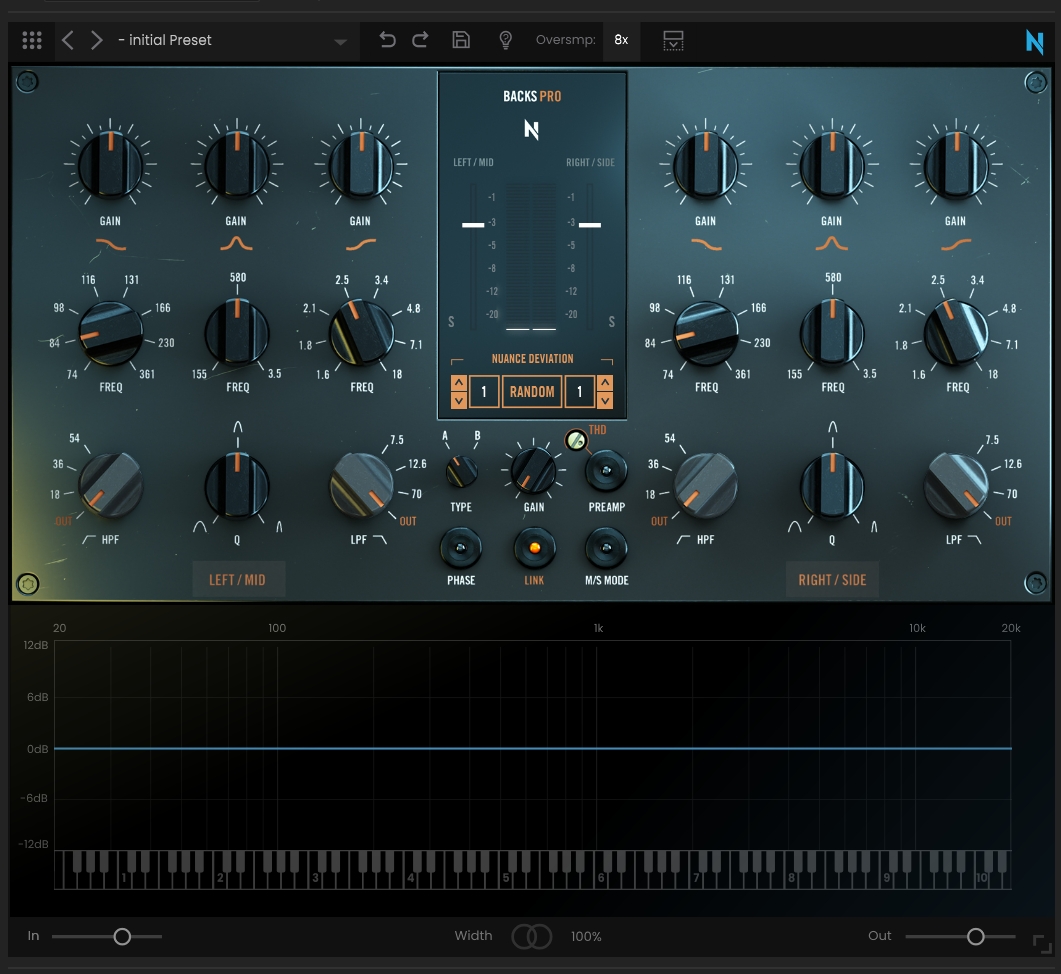Click the Left/Mid low shelf GAIN knob
This screenshot has height=974, width=1061.
[110, 164]
